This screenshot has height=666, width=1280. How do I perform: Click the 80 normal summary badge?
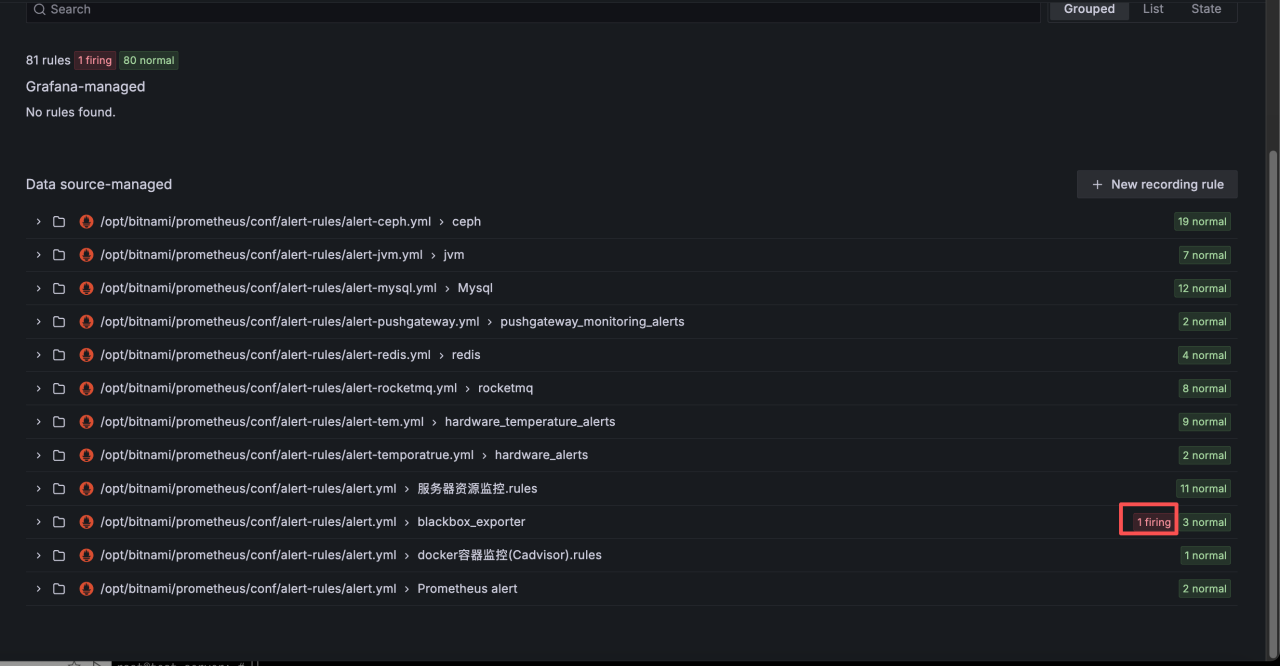point(149,61)
